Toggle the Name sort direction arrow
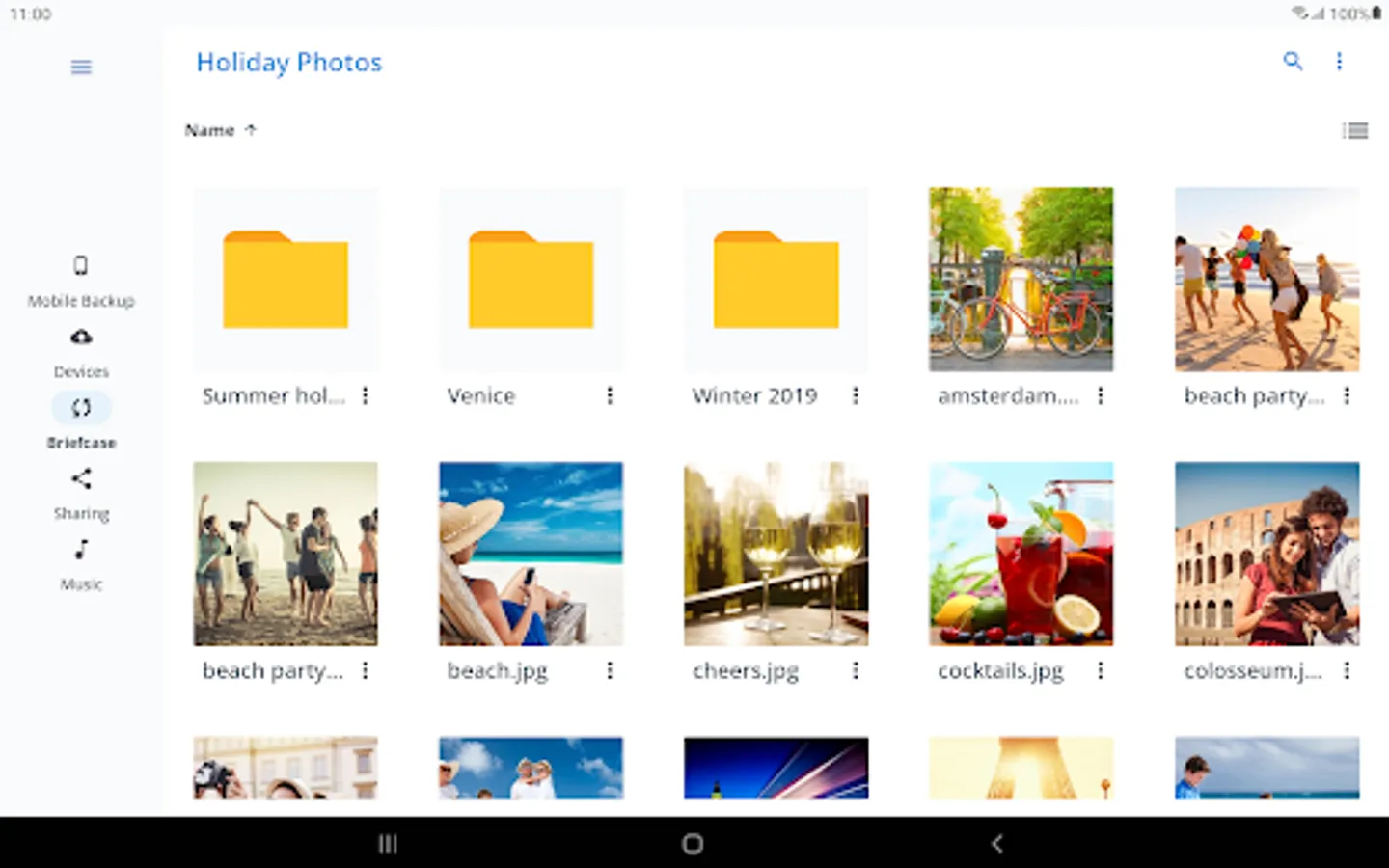This screenshot has height=868, width=1389. tap(251, 130)
